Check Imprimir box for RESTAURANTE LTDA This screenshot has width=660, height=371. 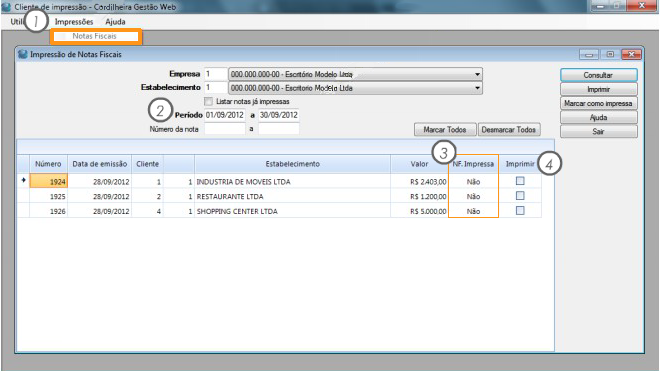tap(520, 196)
